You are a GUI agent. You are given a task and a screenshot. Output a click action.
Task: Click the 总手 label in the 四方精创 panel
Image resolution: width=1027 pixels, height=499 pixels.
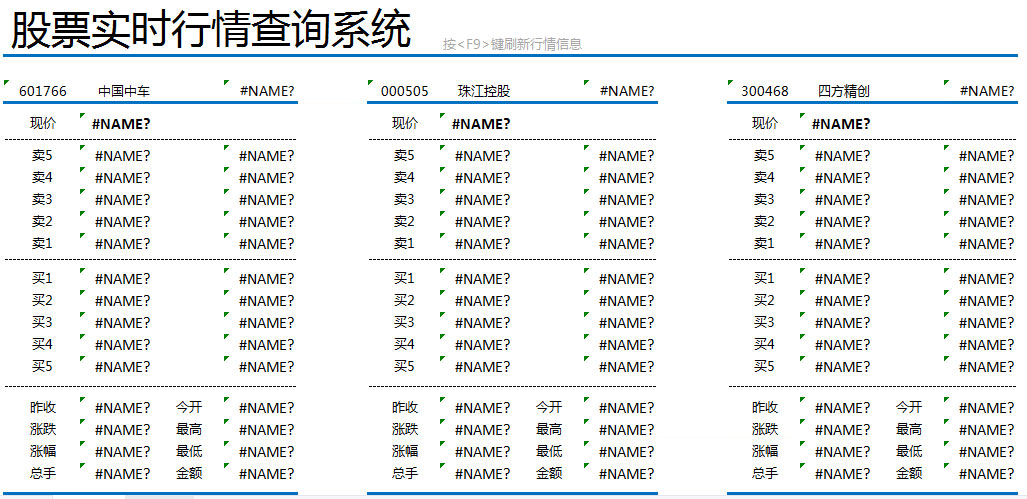coord(765,473)
